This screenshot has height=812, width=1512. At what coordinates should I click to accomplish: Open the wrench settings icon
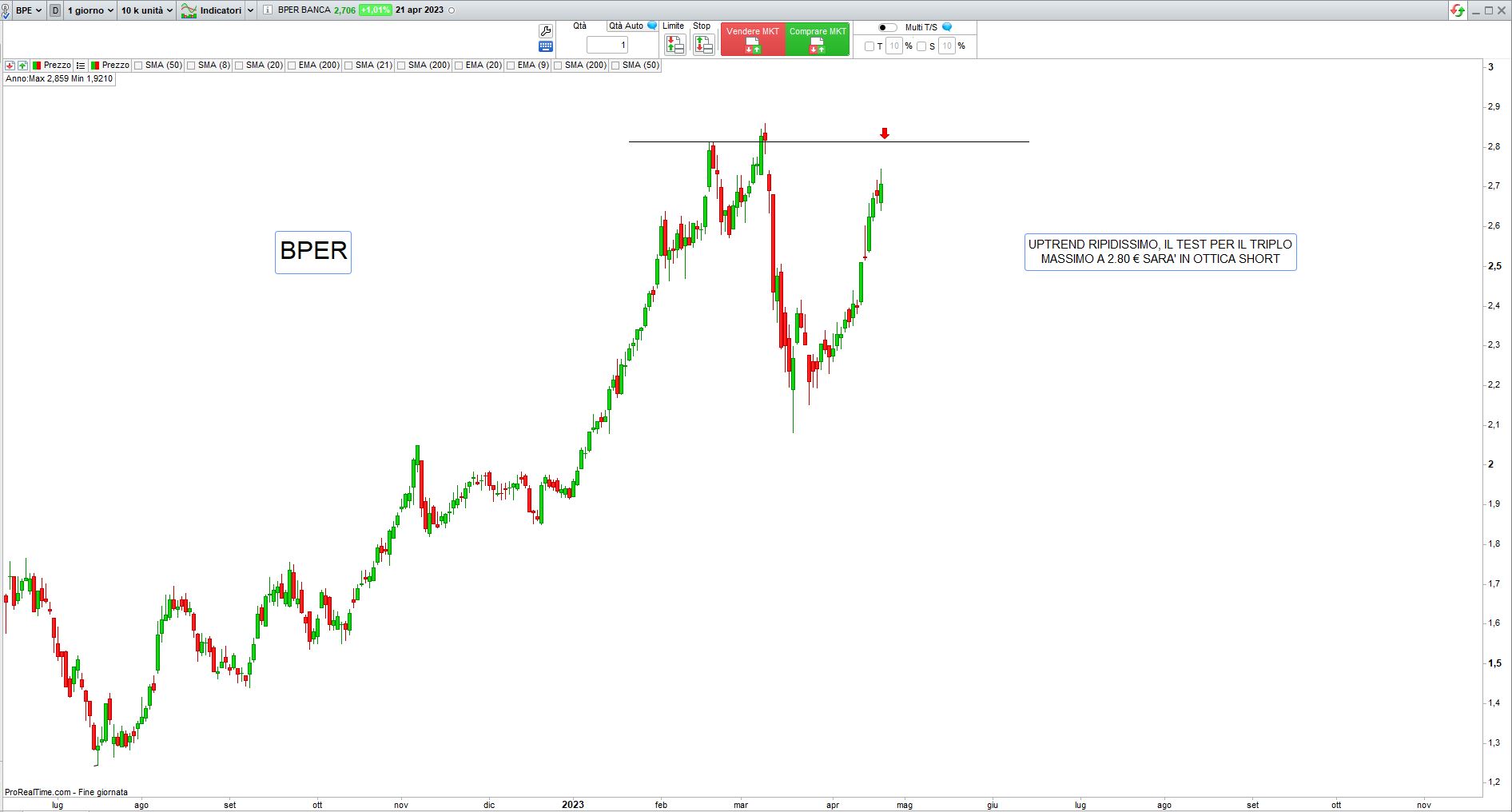coord(546,31)
